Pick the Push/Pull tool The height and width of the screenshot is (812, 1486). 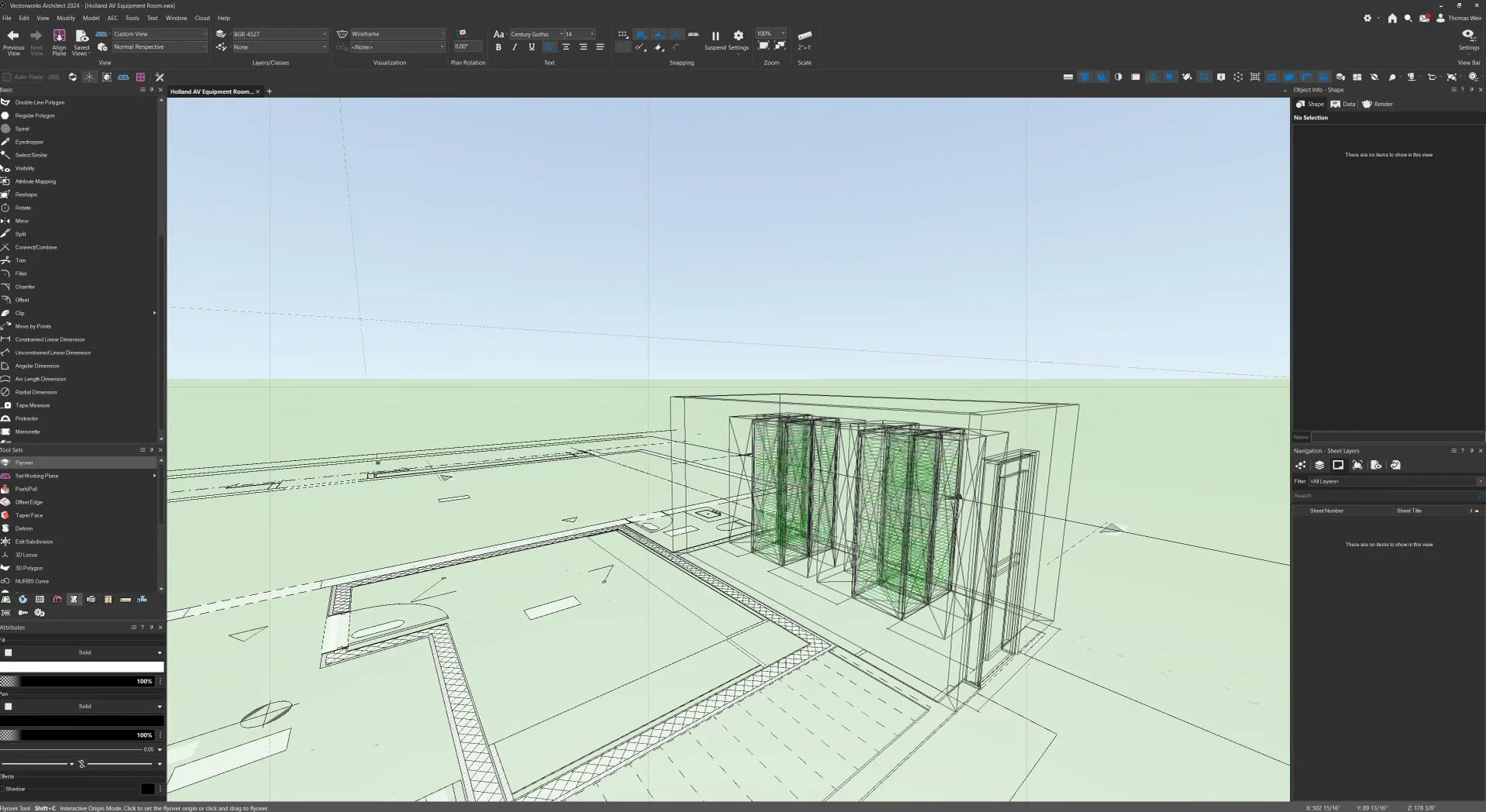tap(78, 489)
